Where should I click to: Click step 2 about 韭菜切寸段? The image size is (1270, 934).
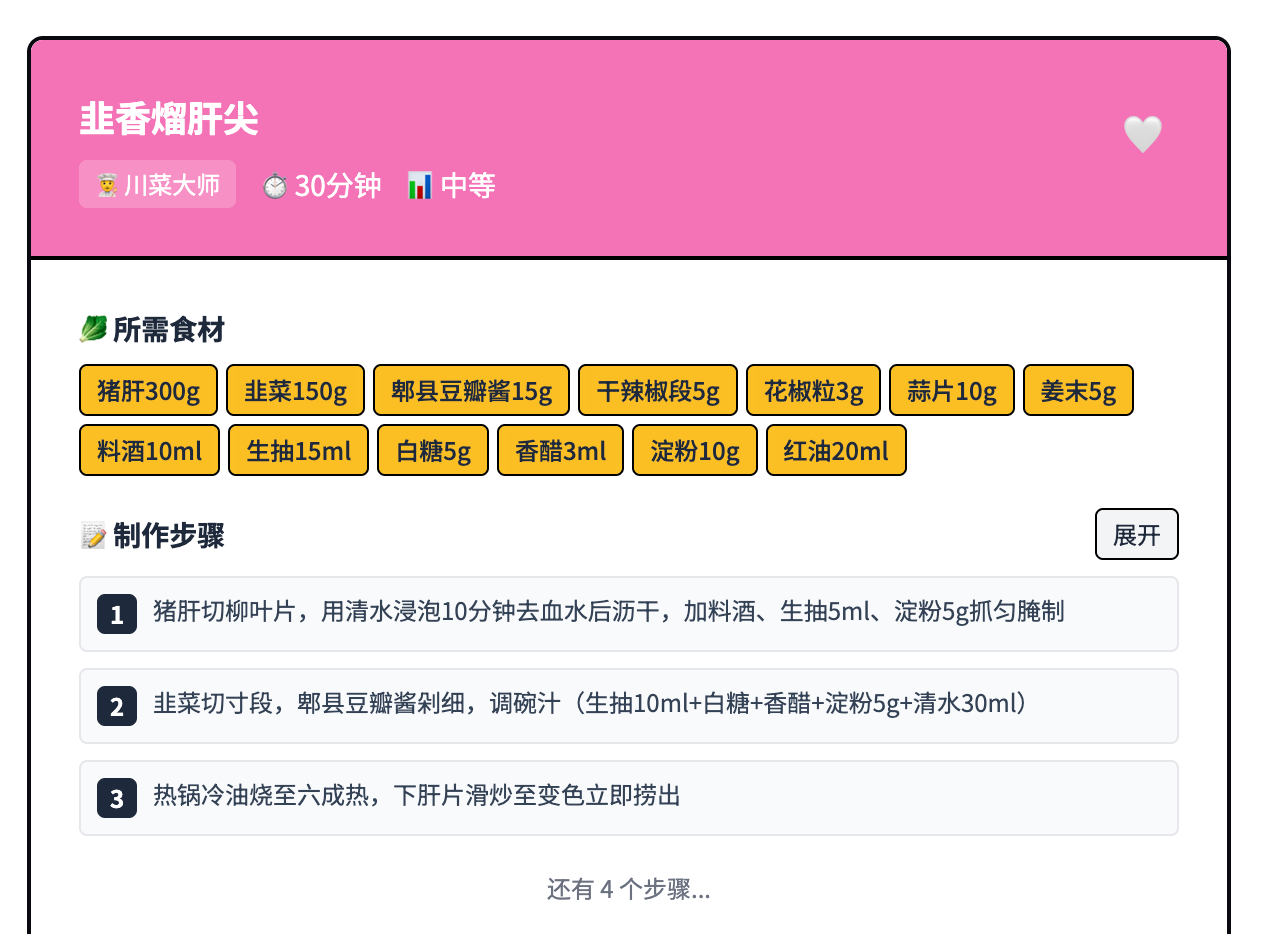[x=629, y=706]
